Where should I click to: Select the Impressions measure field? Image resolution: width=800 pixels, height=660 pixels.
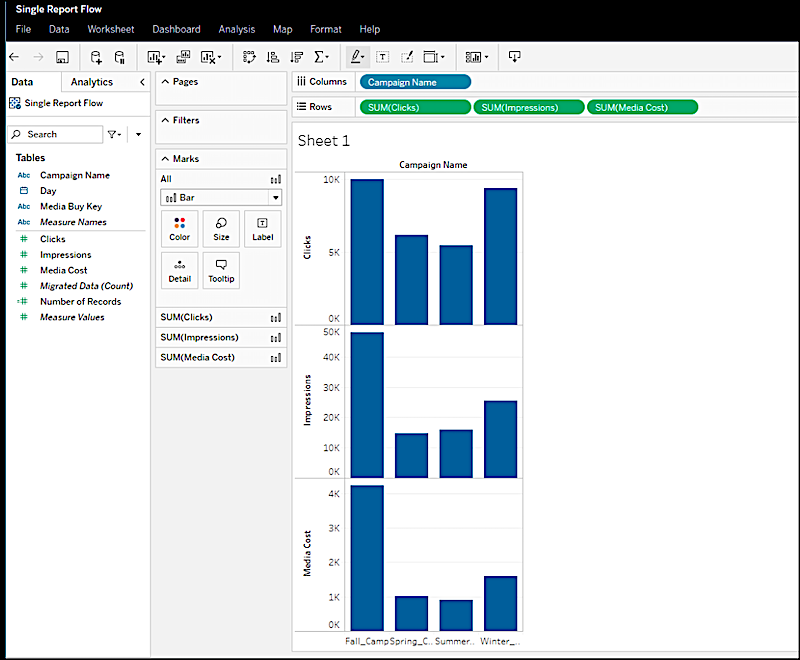click(65, 255)
